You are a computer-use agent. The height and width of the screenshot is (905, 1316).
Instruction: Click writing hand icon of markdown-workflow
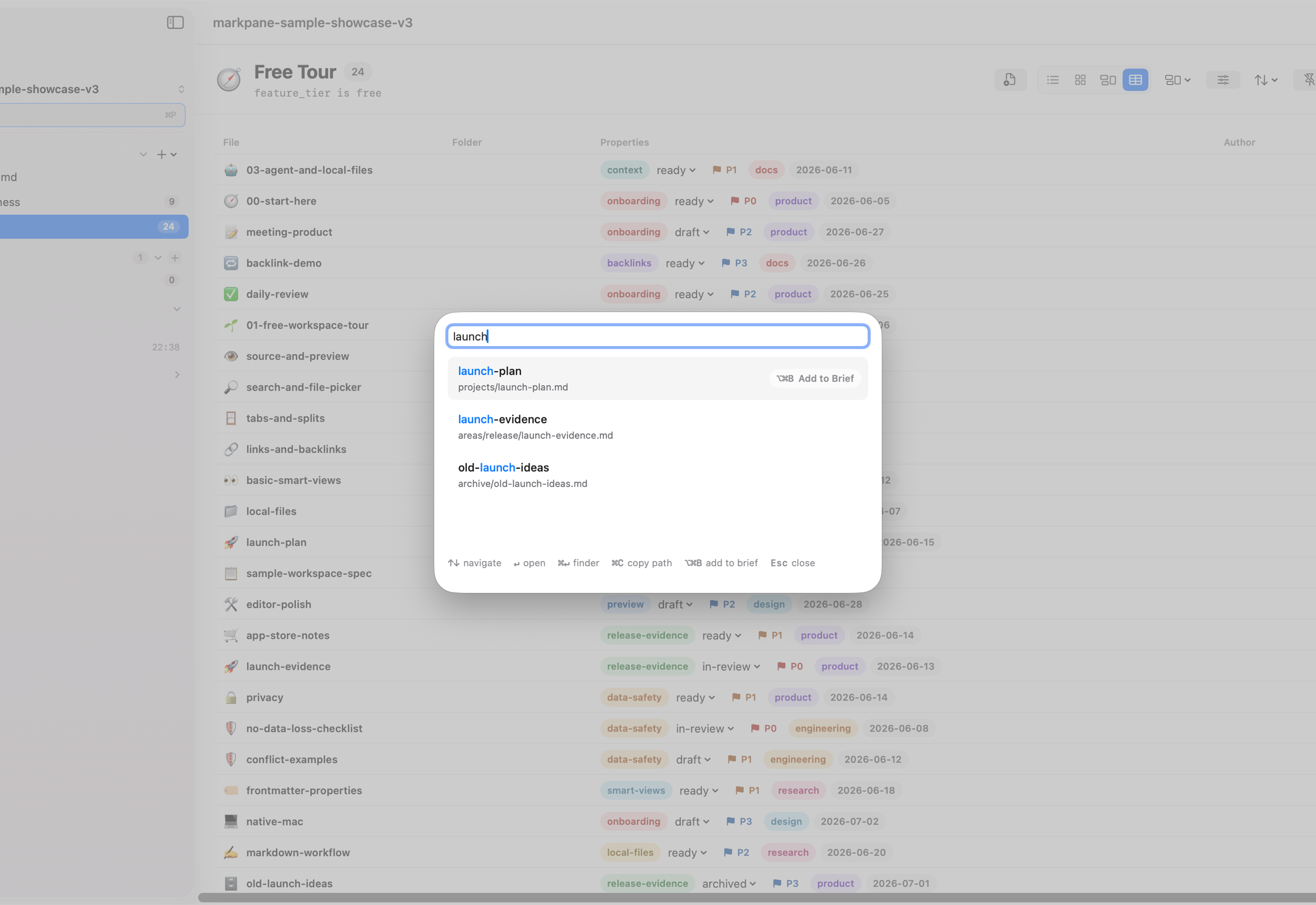pyautogui.click(x=231, y=853)
